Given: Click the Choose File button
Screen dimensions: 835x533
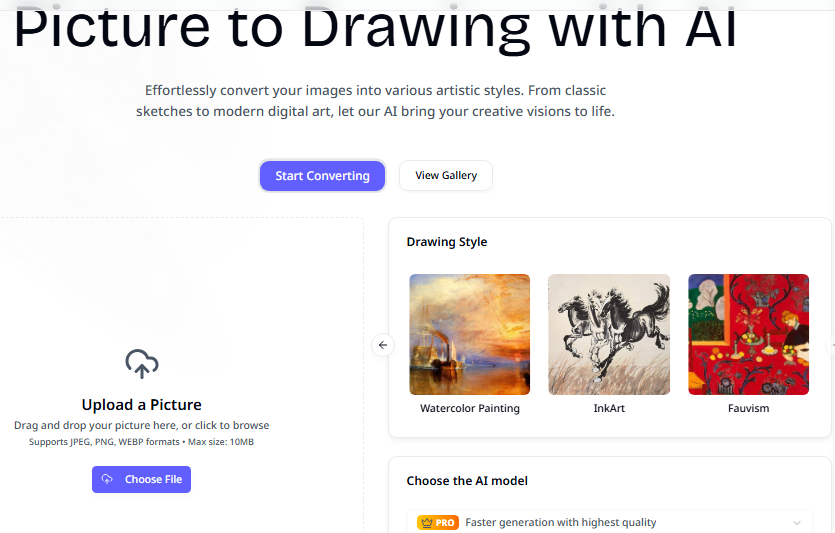Looking at the screenshot, I should (x=141, y=480).
